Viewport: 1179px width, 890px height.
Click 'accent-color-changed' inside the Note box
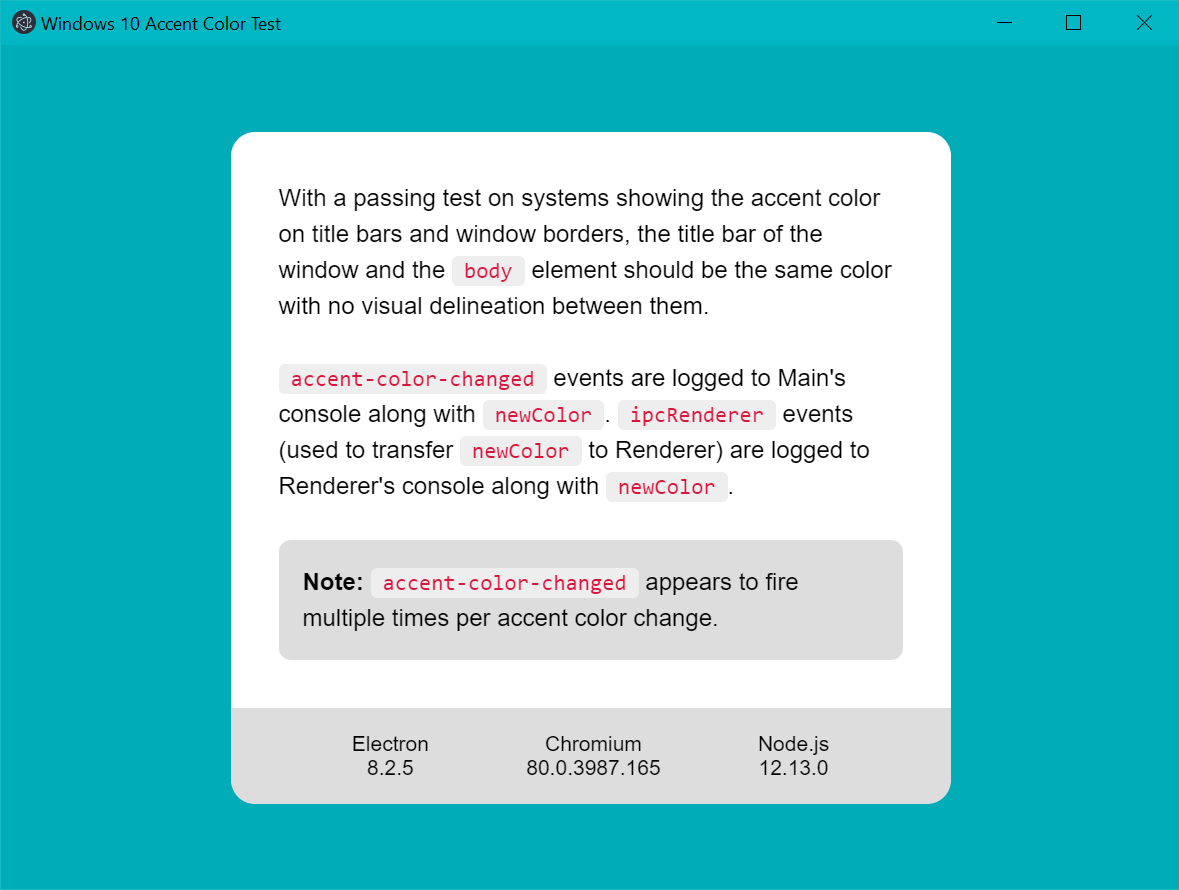[505, 583]
